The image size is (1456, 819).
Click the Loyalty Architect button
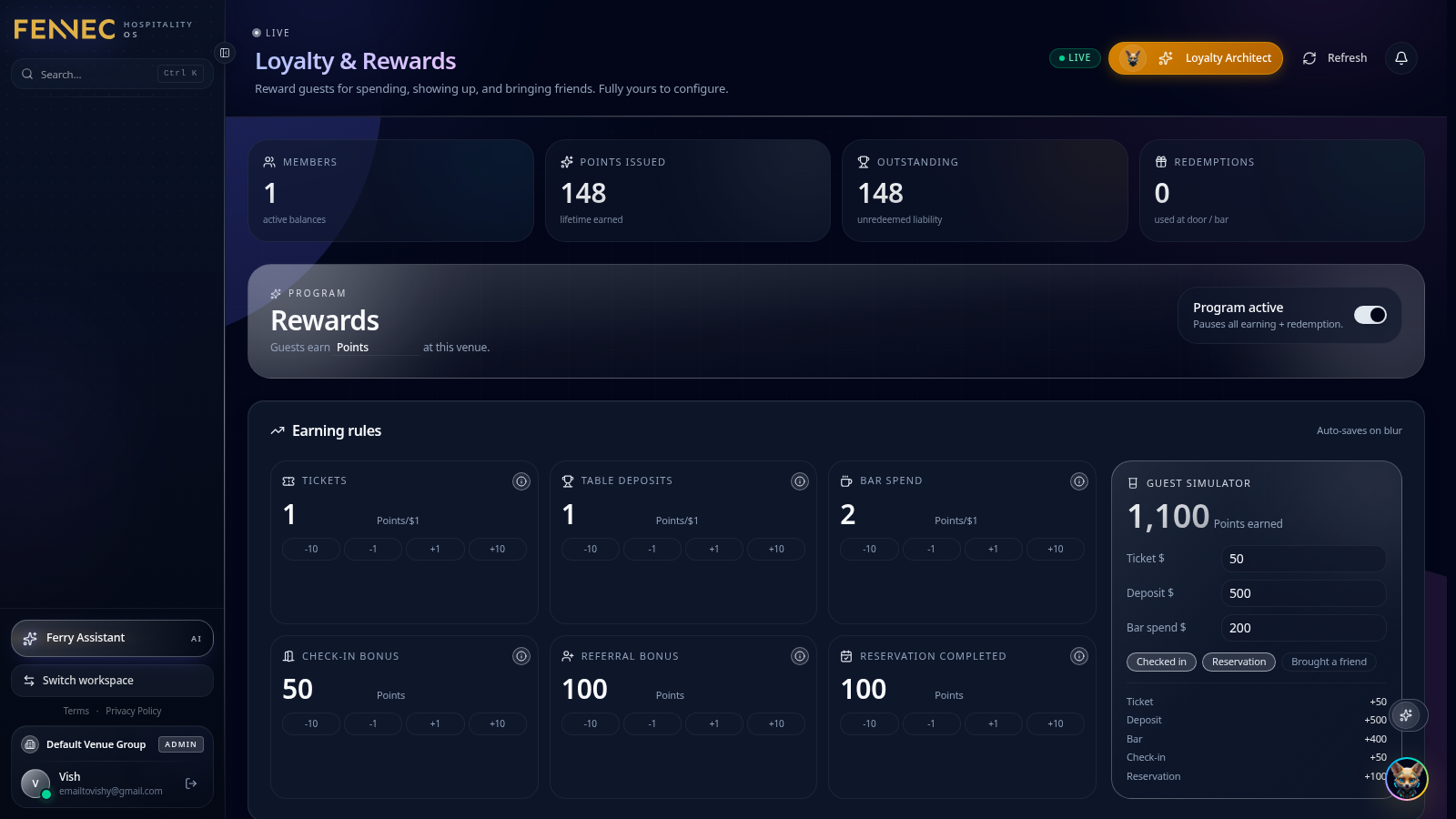pyautogui.click(x=1196, y=58)
